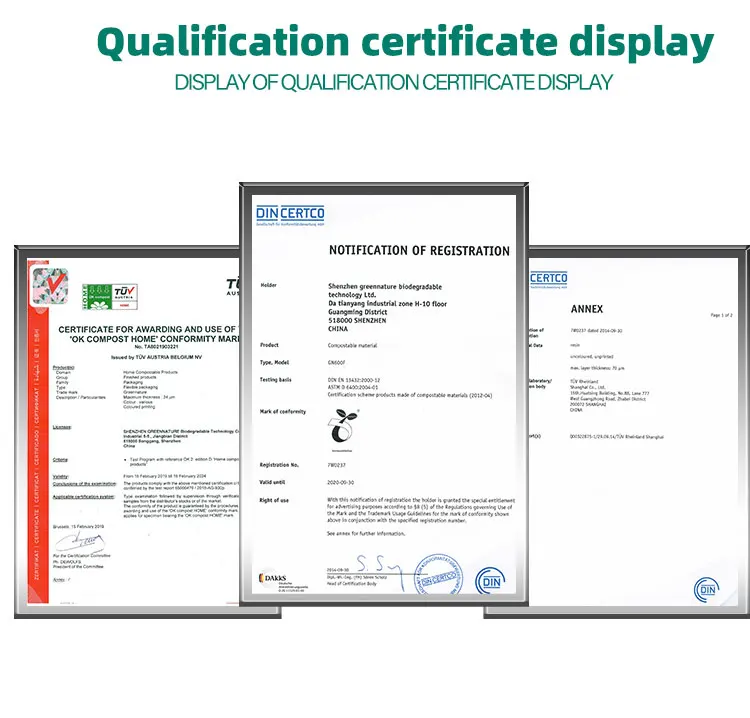750x718 pixels.
Task: Click the 'Valid until' label
Action: pyautogui.click(x=272, y=482)
